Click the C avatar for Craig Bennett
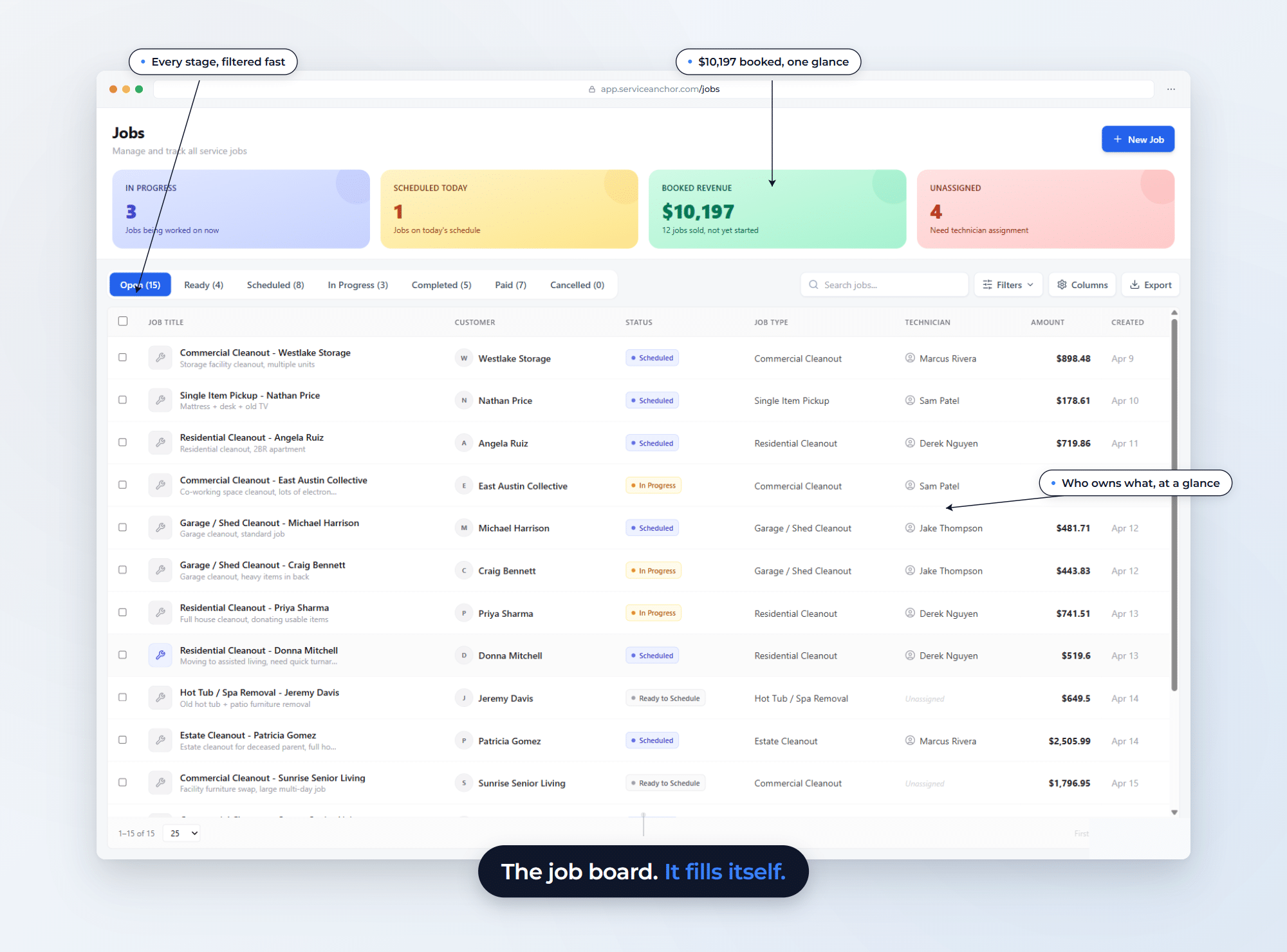This screenshot has width=1287, height=952. [x=464, y=571]
